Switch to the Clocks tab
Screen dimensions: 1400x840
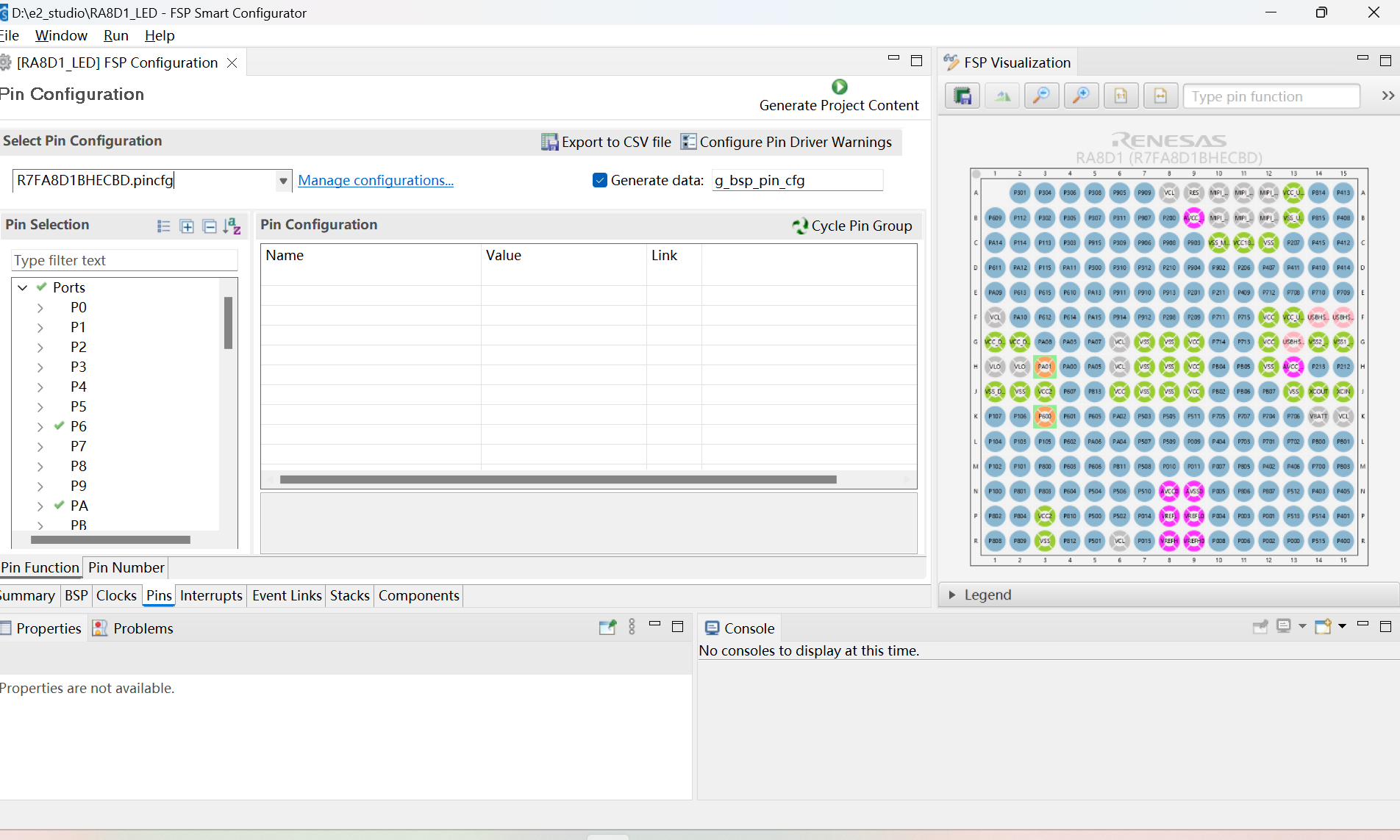[x=116, y=595]
